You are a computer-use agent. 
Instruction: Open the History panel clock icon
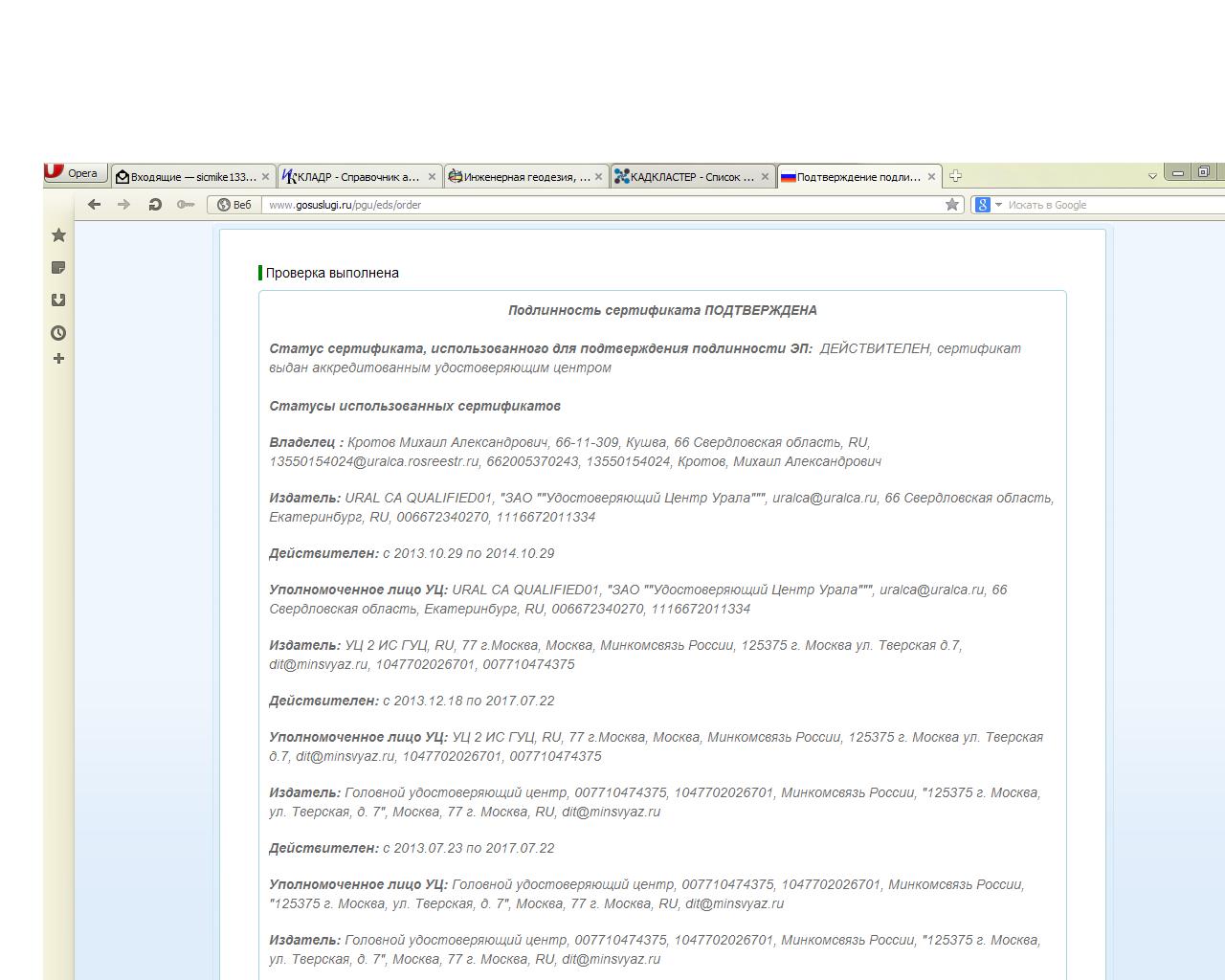click(x=58, y=333)
